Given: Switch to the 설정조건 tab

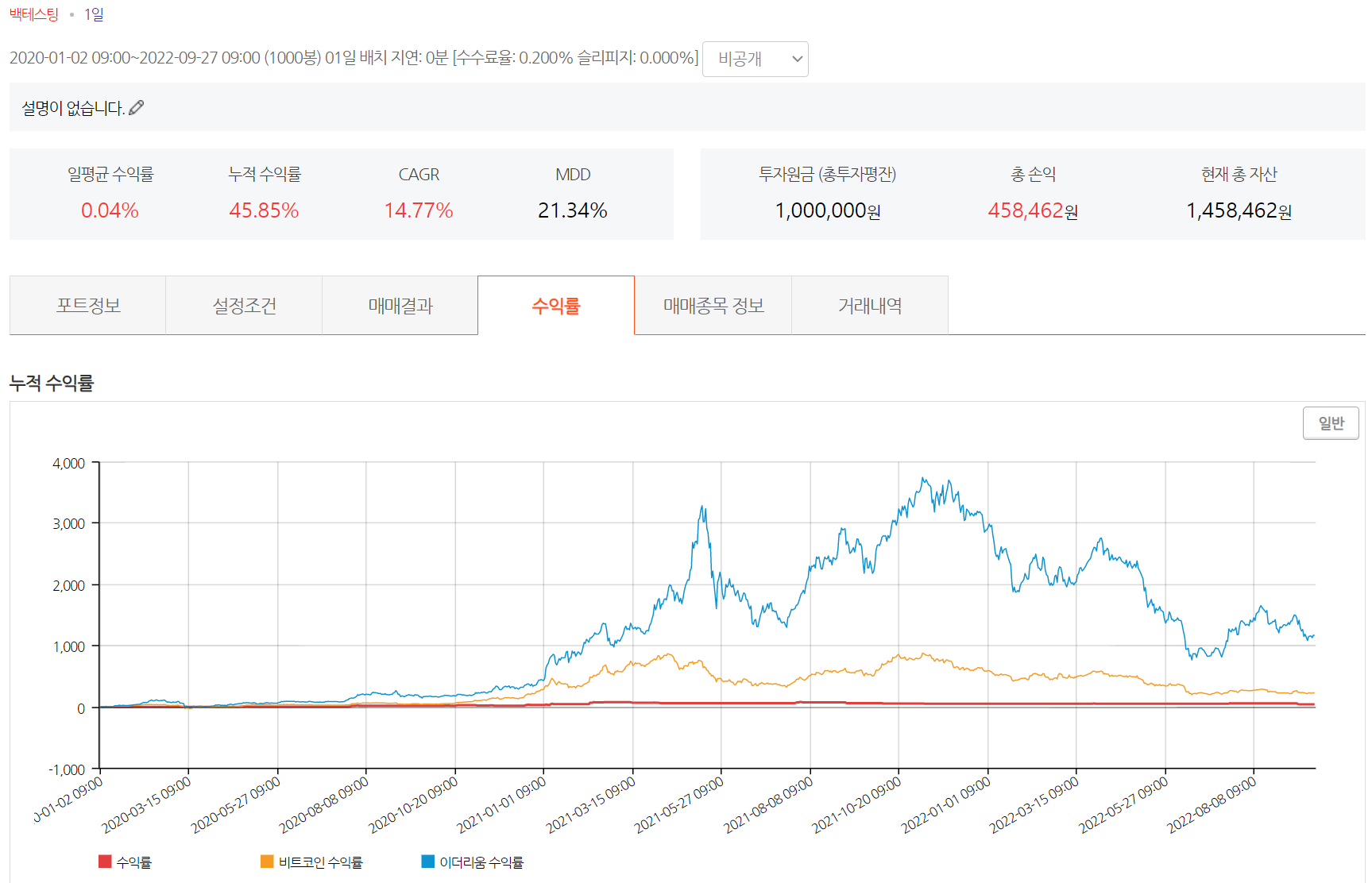Looking at the screenshot, I should coord(244,306).
